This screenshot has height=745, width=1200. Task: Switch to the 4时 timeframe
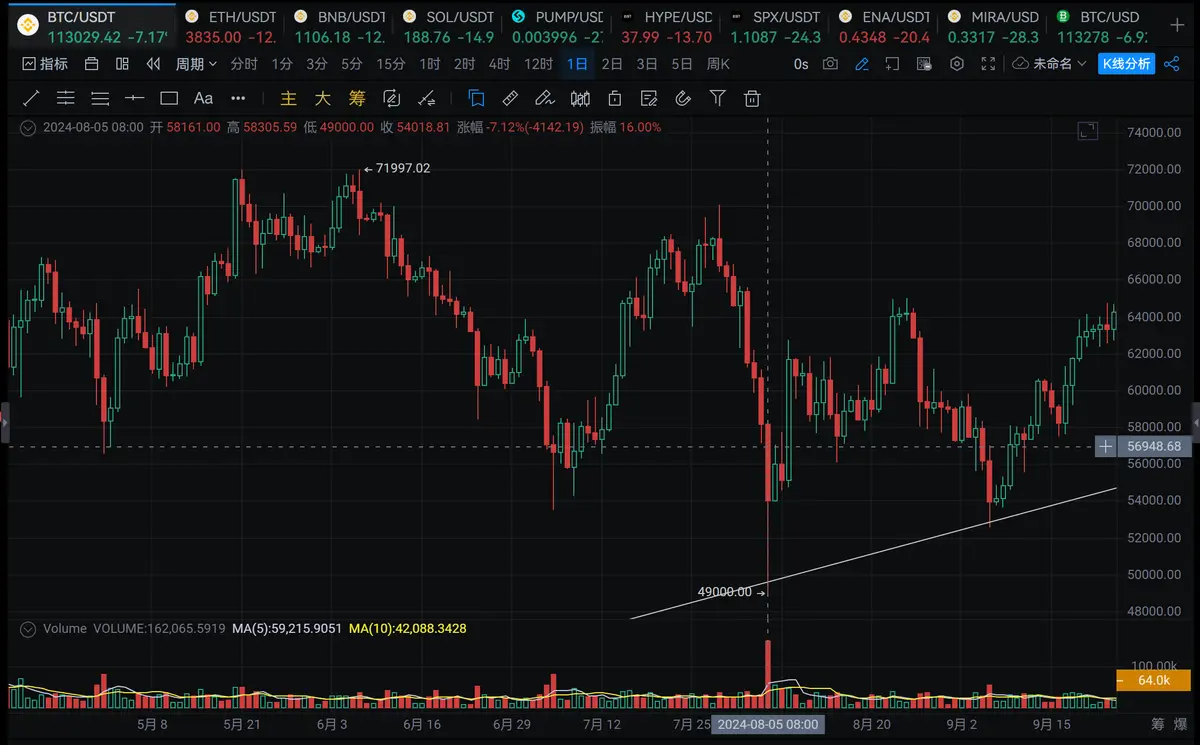(x=499, y=64)
